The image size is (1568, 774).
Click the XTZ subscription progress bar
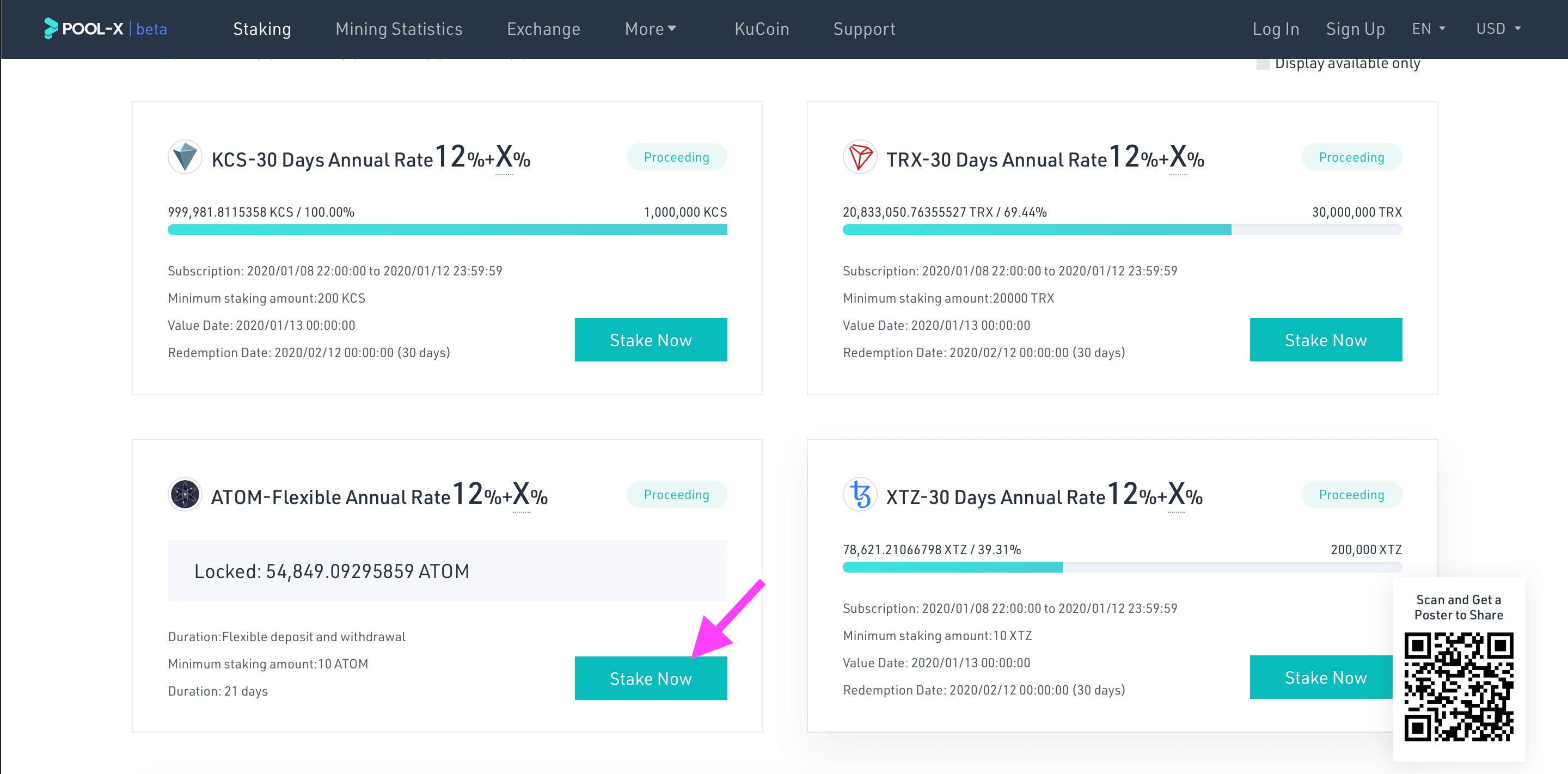(1123, 567)
